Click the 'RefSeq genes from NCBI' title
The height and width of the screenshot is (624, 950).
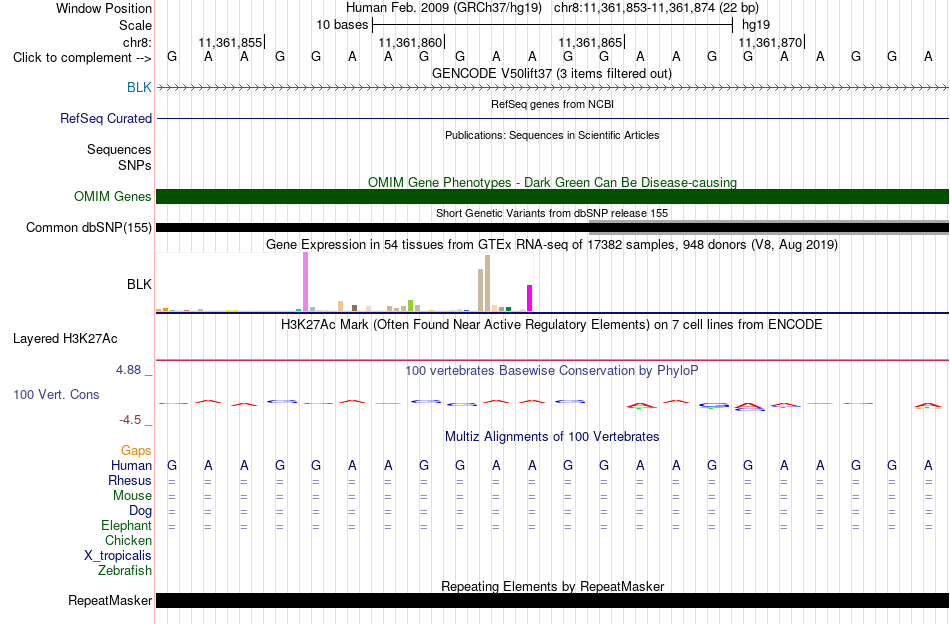[x=552, y=104]
